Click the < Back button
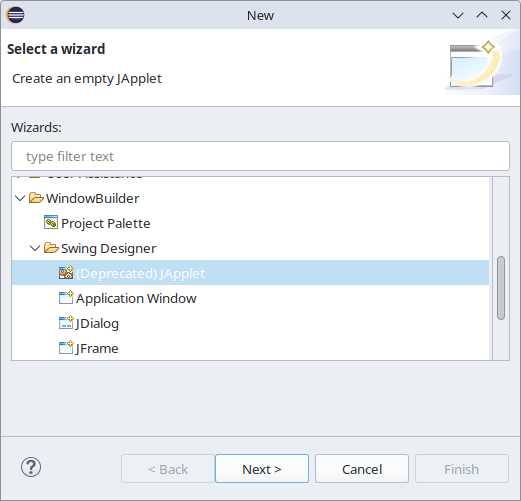The image size is (521, 501). 168,469
